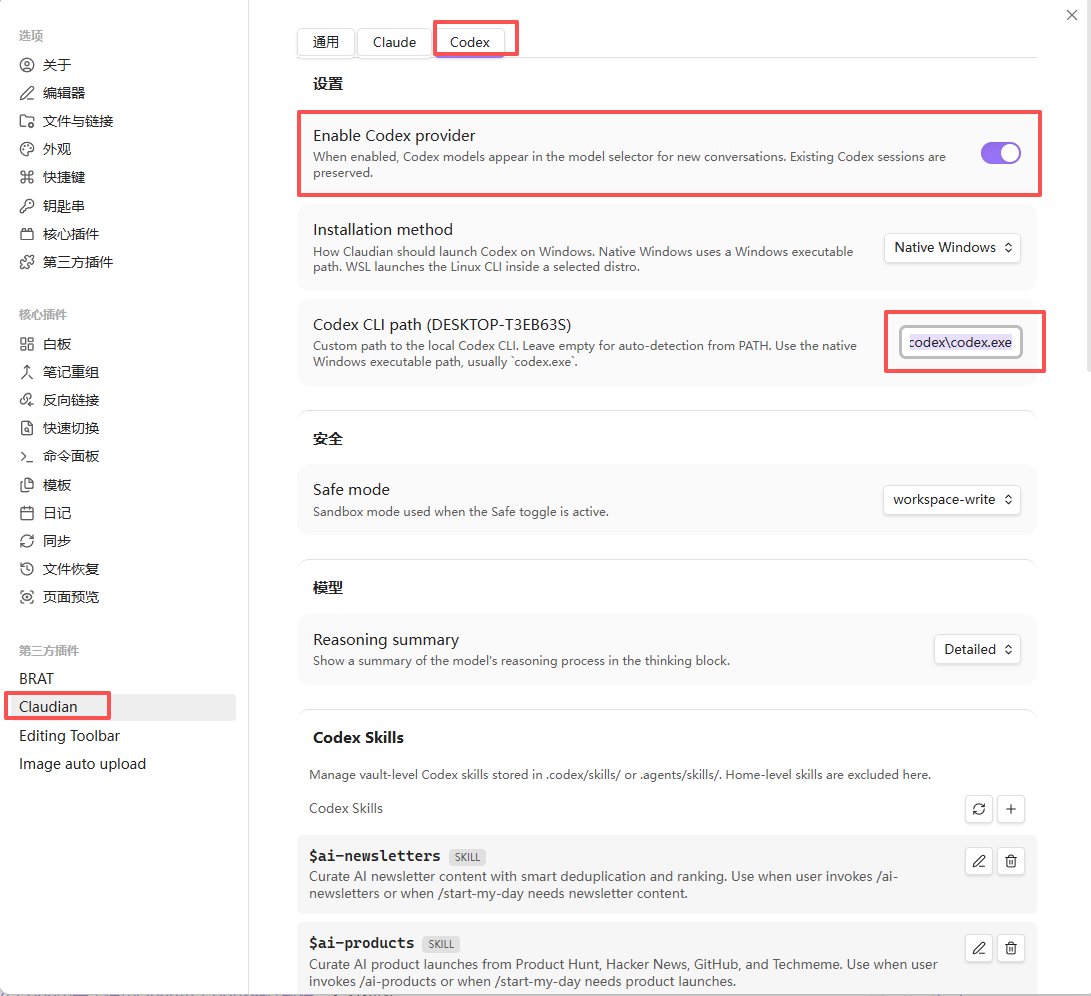Edit the $ai-newsletters skill
Screen dimensions: 1091x996
tap(979, 862)
